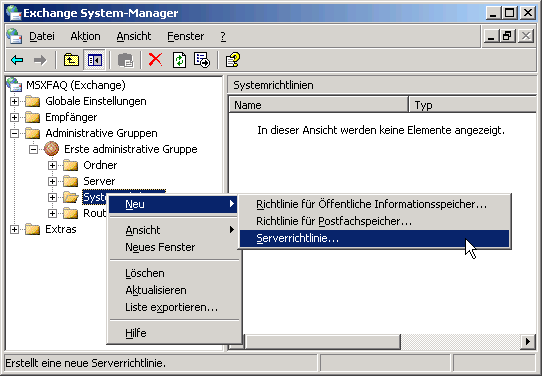The width and height of the screenshot is (542, 376).
Task: Click the forward arrow toolbar icon
Action: (40, 60)
